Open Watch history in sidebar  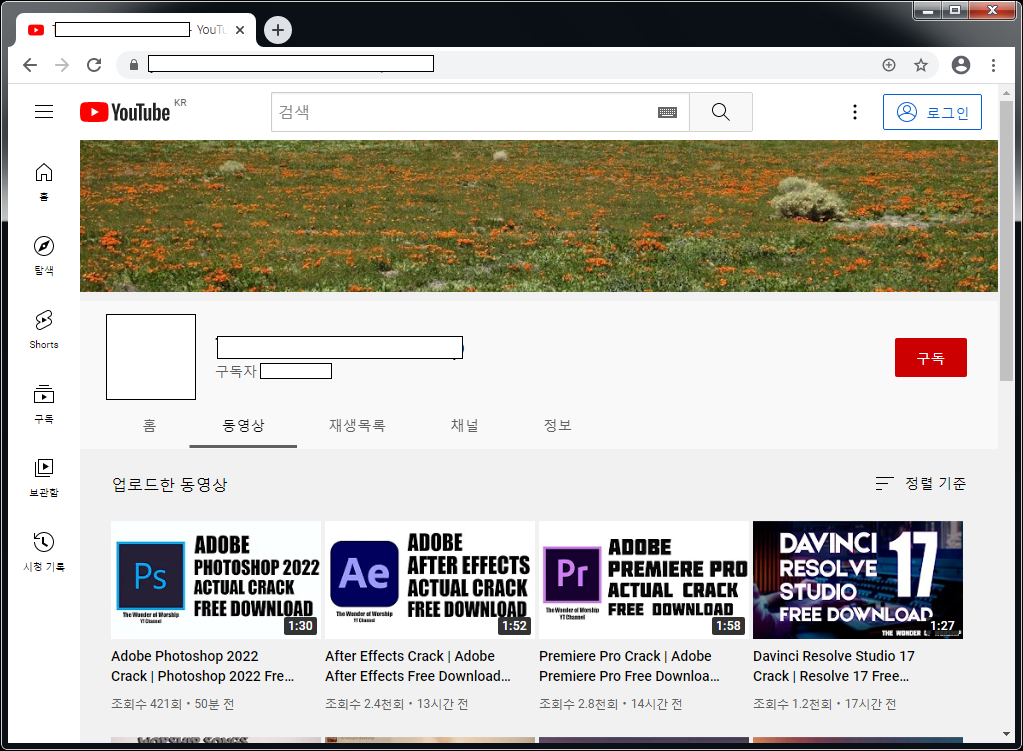pyautogui.click(x=44, y=552)
